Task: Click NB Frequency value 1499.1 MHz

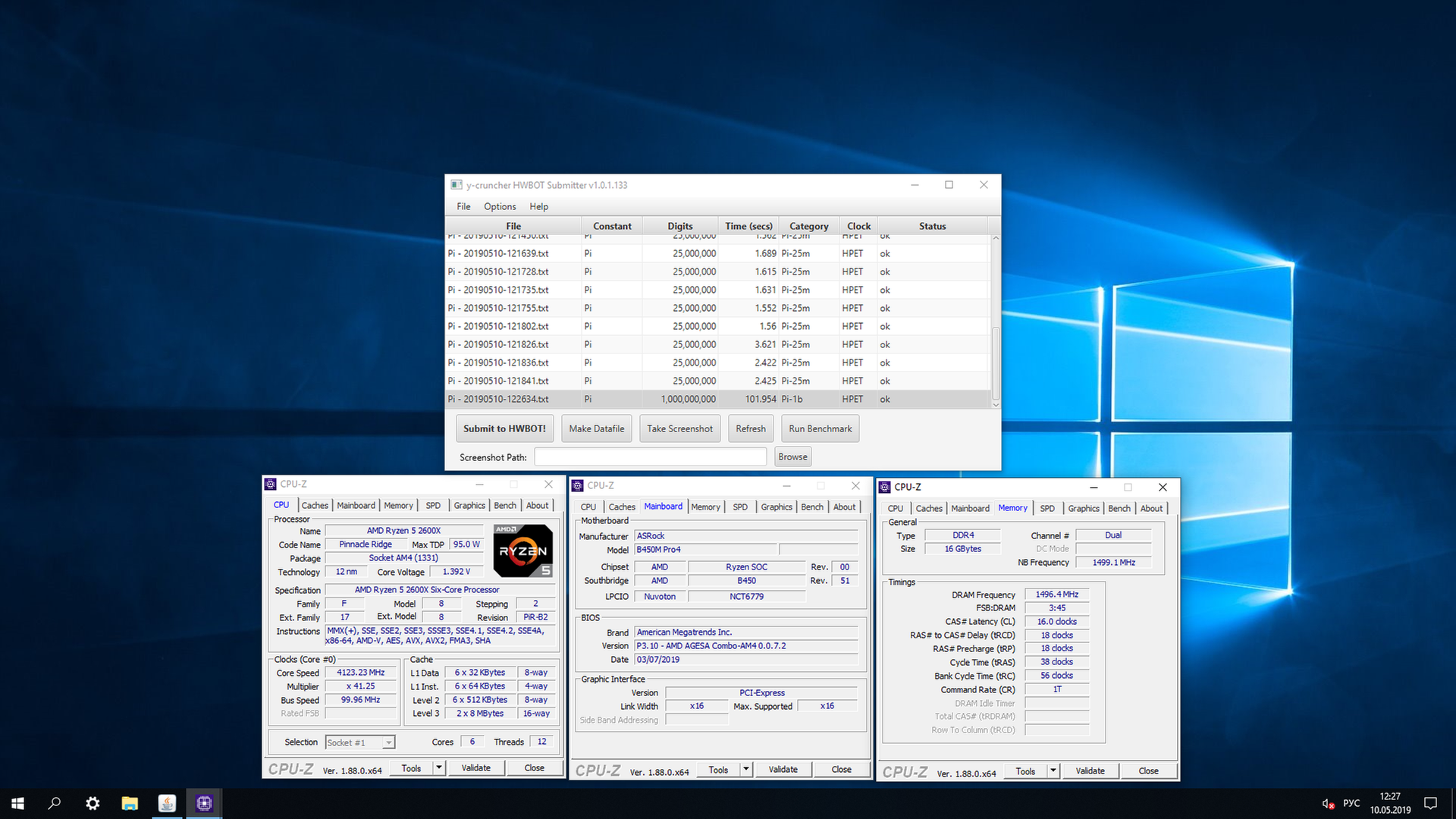Action: coord(1113,563)
